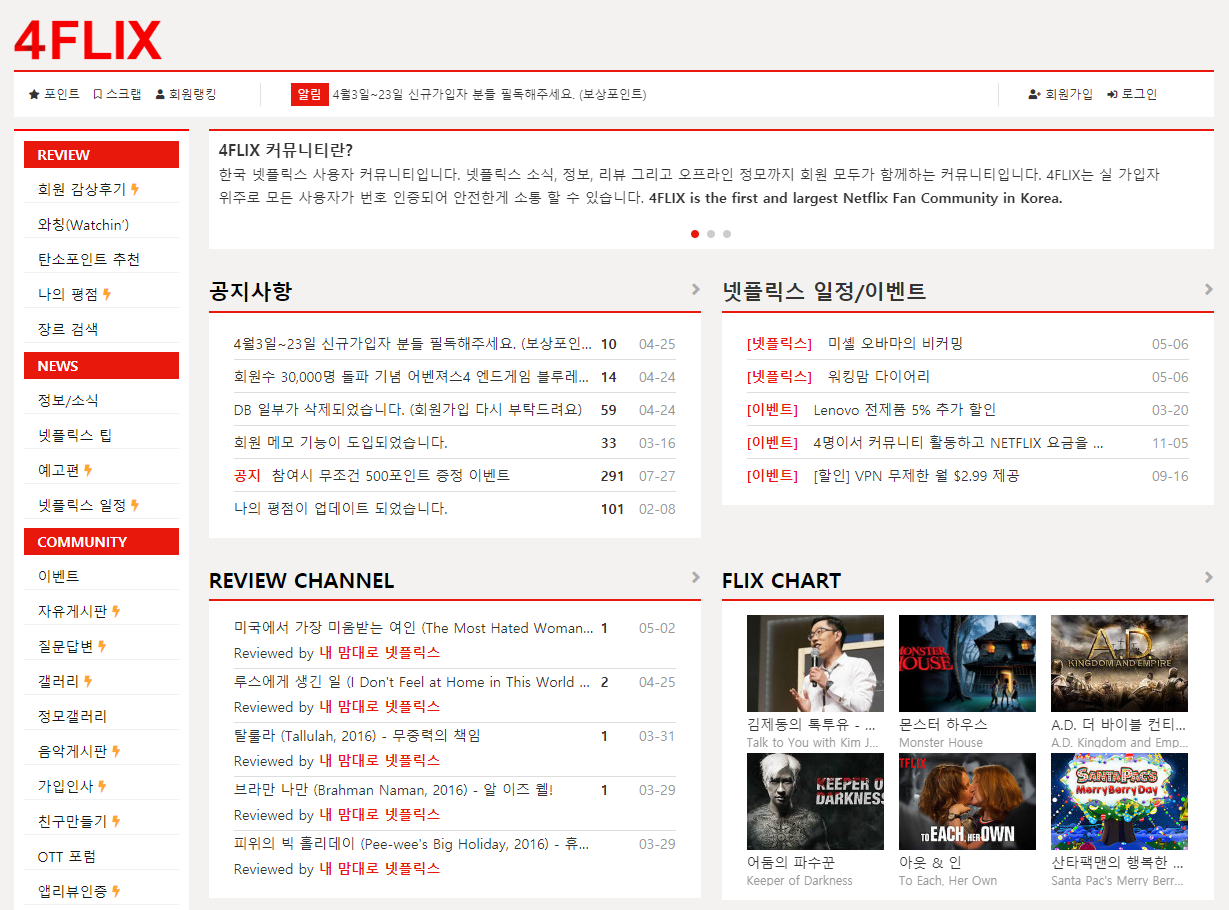This screenshot has height=910, width=1229.
Task: Open 장르 검색 menu item
Action: tap(68, 329)
